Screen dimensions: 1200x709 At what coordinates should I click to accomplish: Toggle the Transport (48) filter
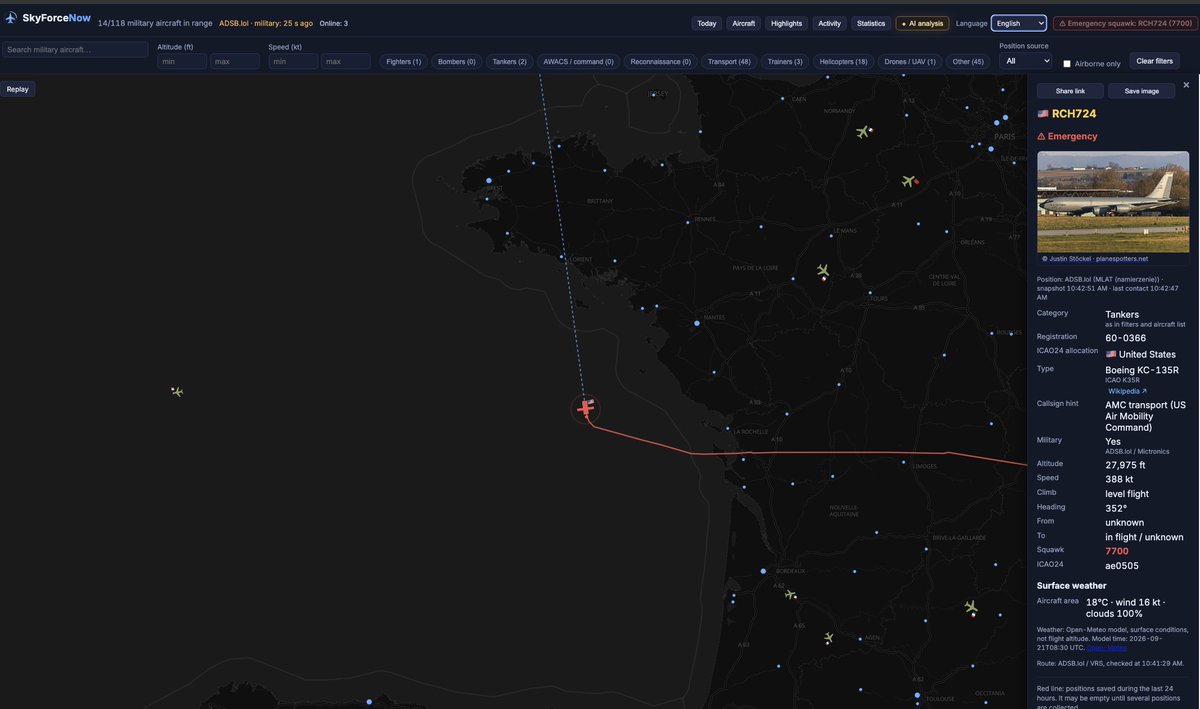pos(729,62)
